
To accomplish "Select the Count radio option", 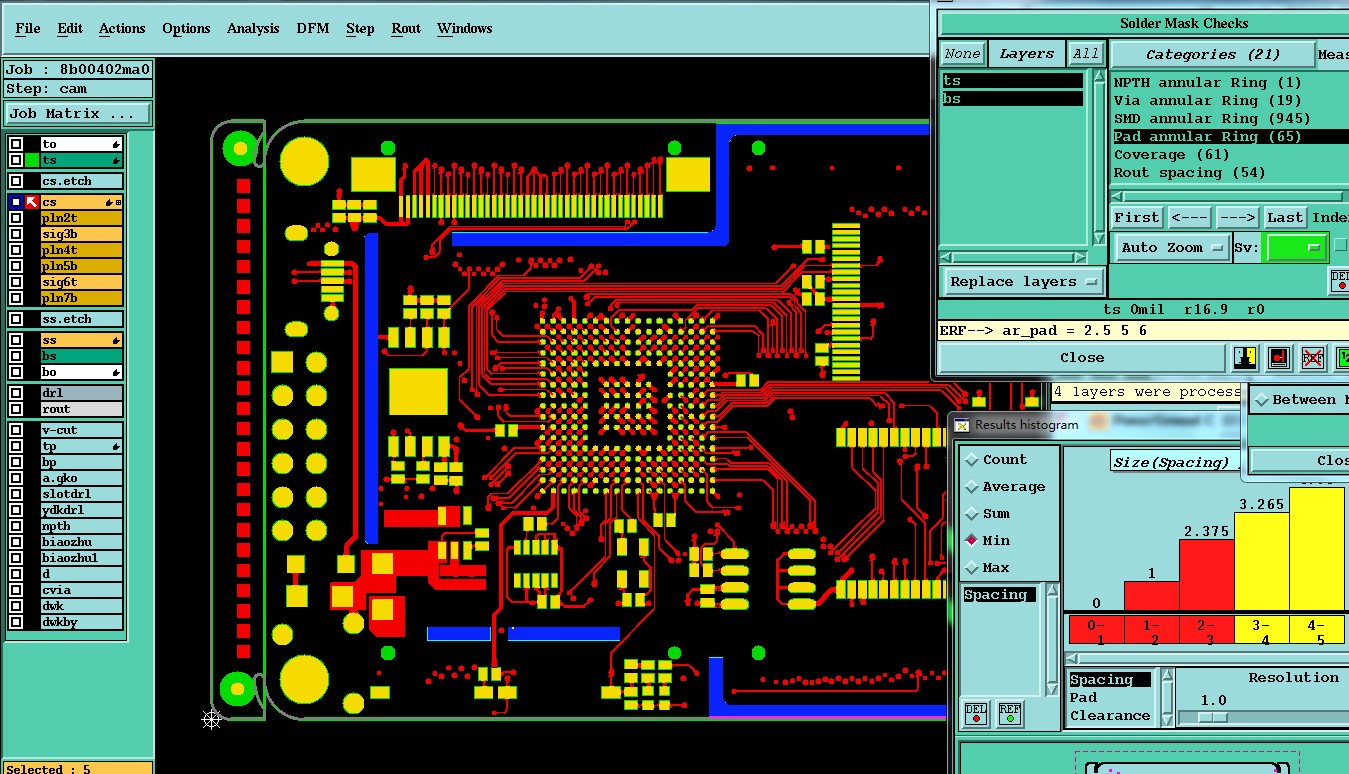I will (x=972, y=460).
